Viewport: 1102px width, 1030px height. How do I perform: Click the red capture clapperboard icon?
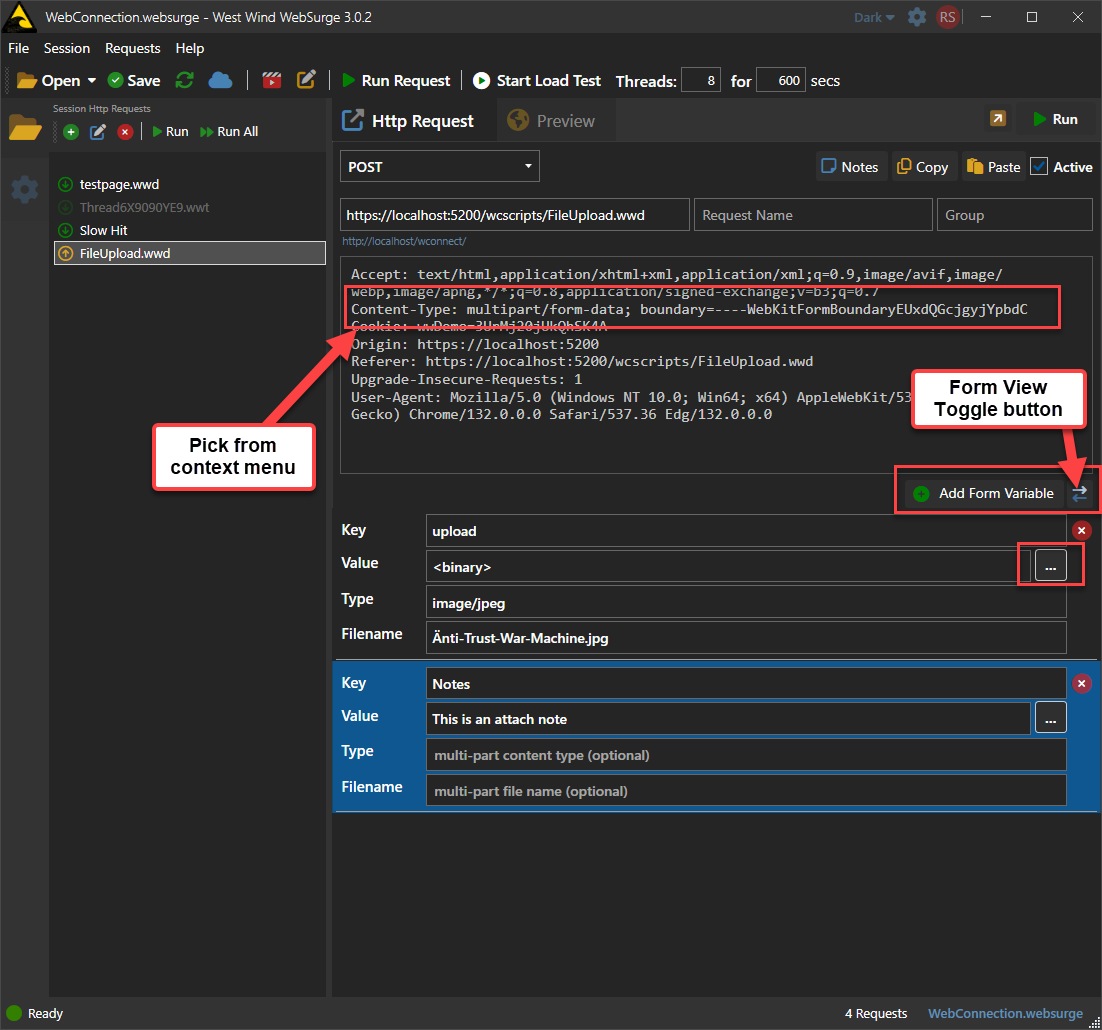pyautogui.click(x=271, y=81)
